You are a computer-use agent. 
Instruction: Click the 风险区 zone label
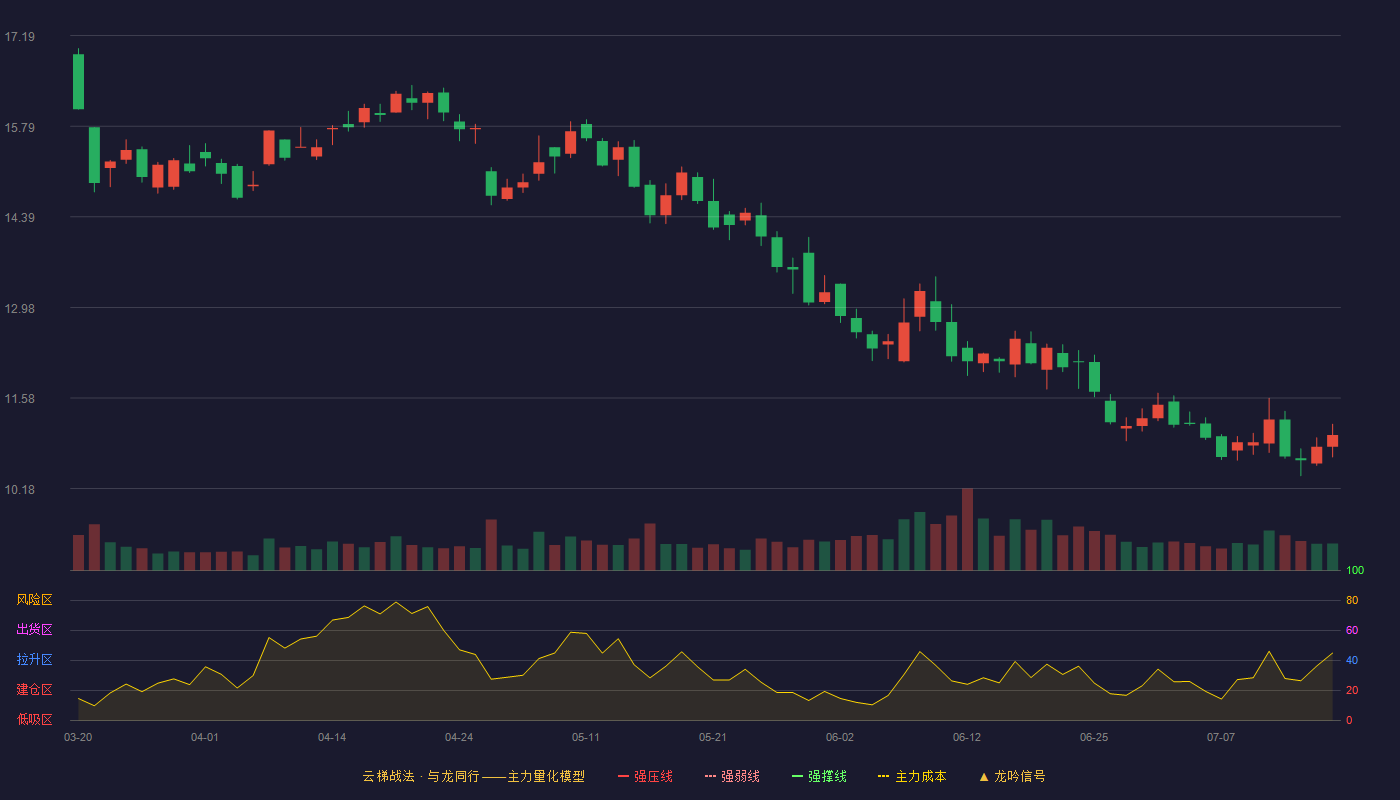(34, 600)
